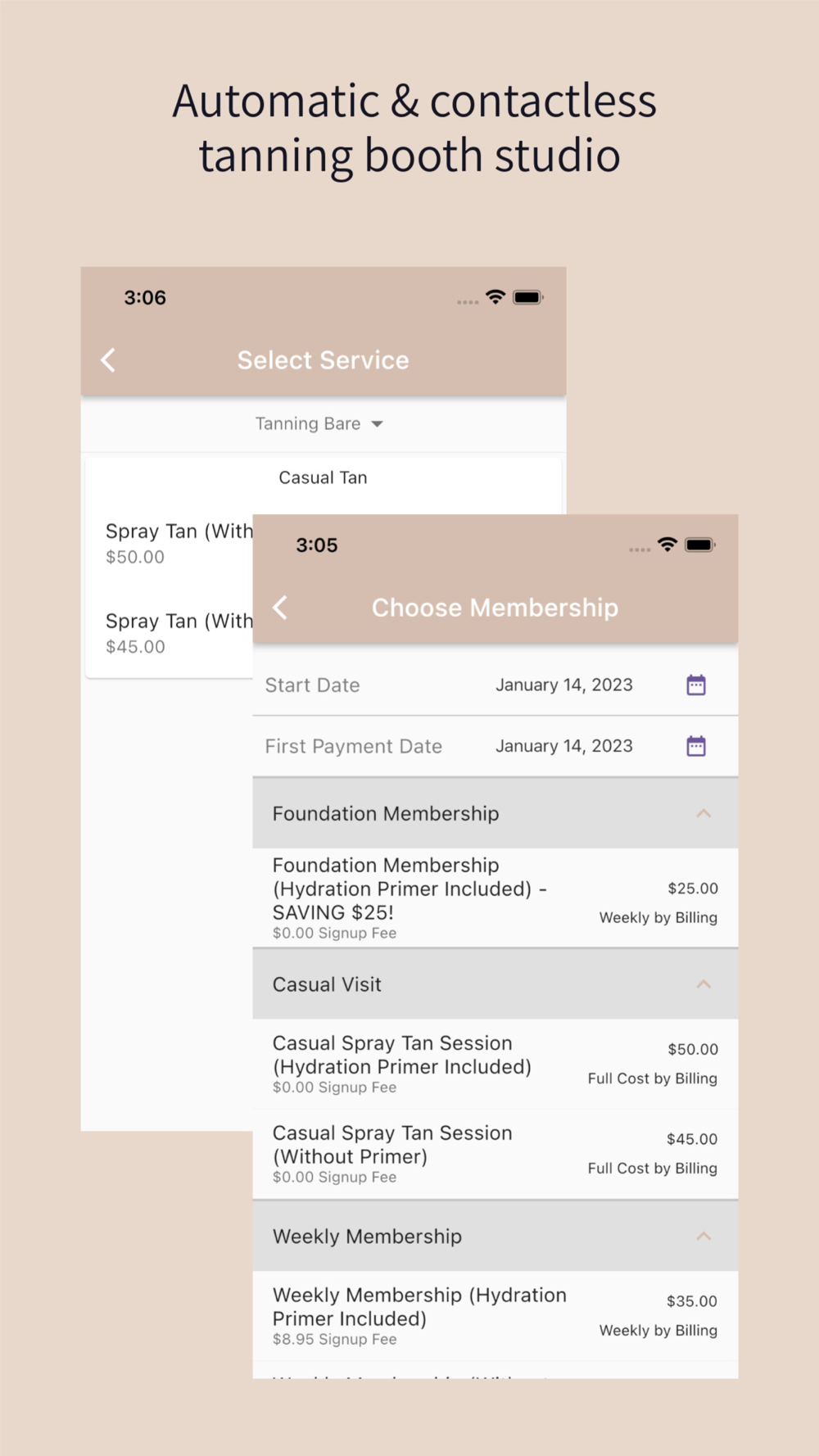Viewport: 819px width, 1456px height.
Task: Go back from Choose Membership screen
Action: (280, 608)
